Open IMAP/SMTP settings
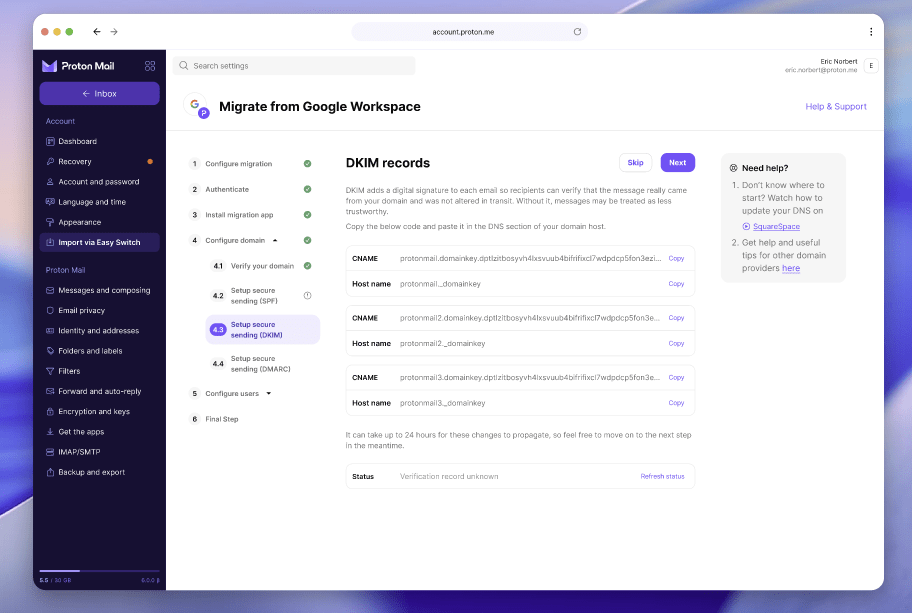 (x=99, y=452)
